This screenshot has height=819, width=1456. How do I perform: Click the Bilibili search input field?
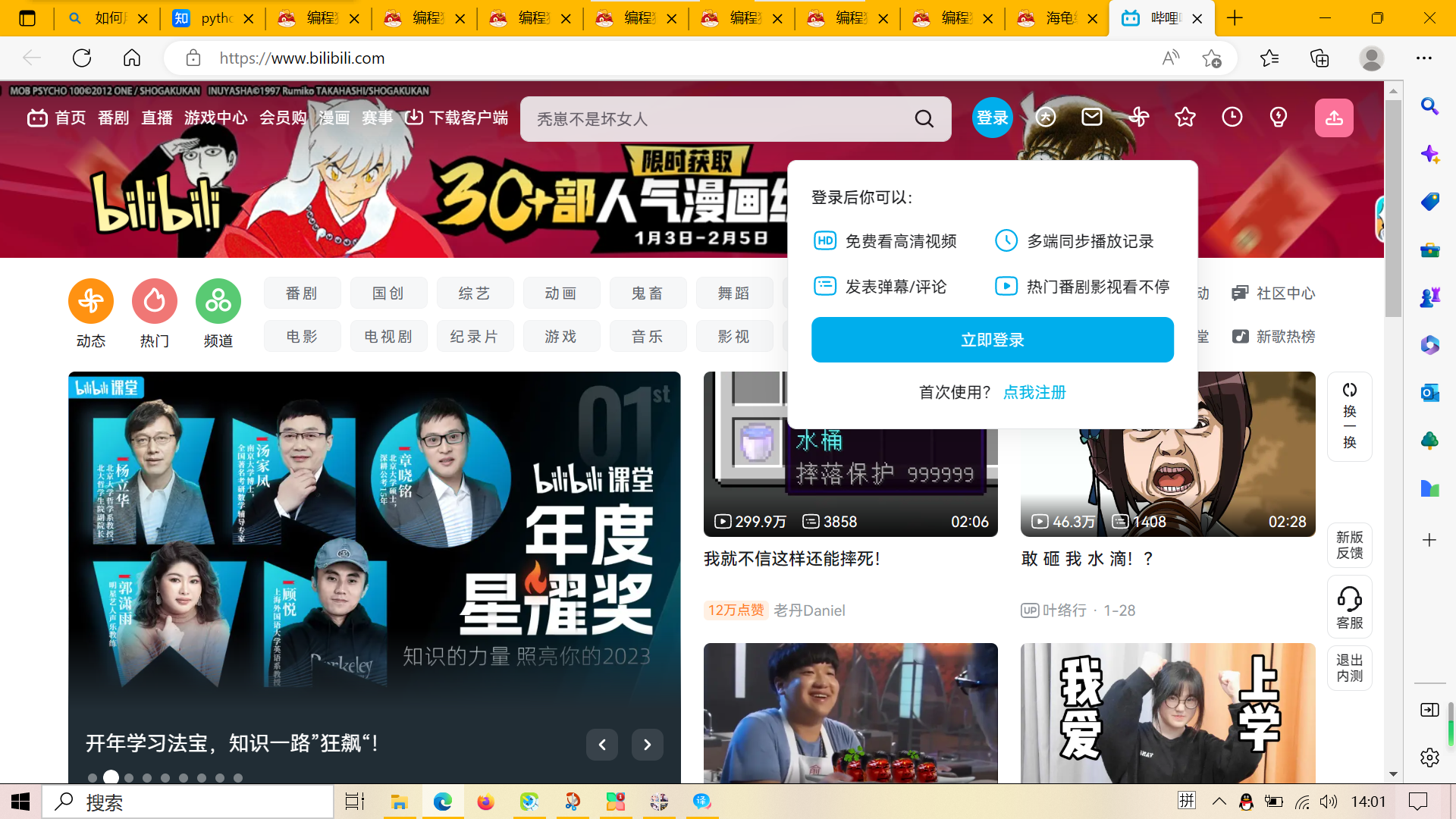pos(720,119)
